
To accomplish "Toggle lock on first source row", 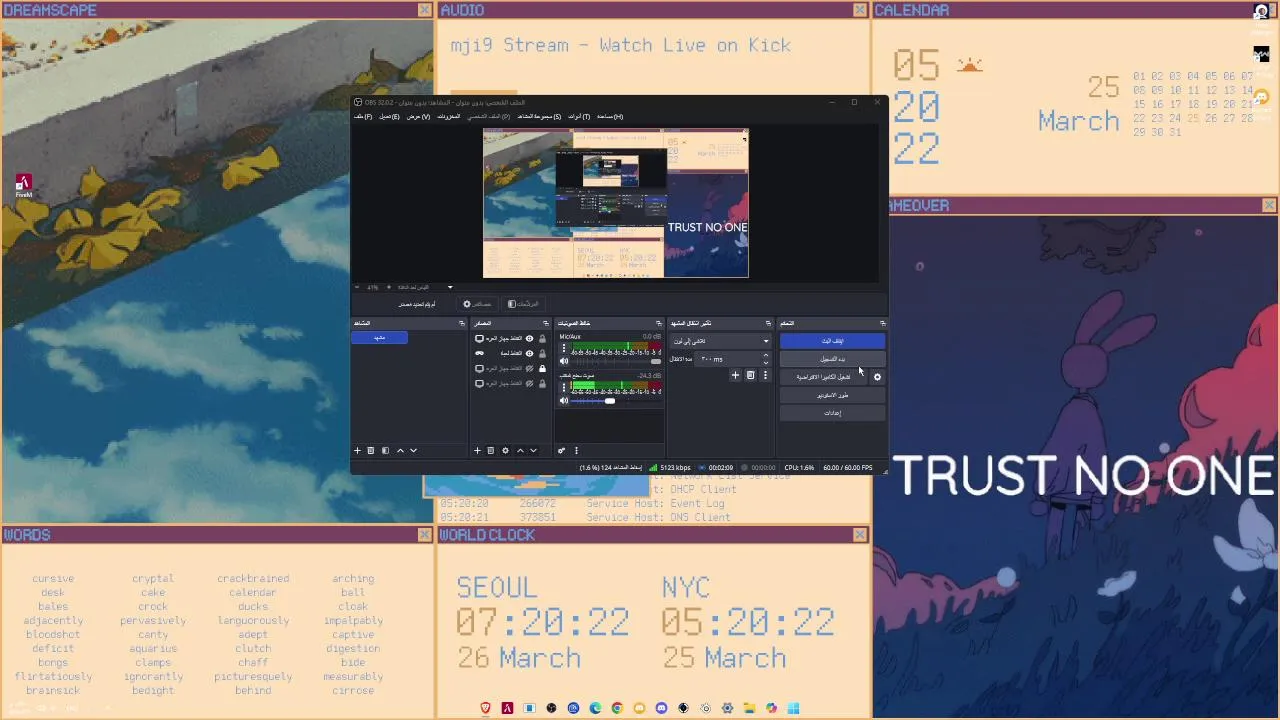I will pyautogui.click(x=542, y=338).
